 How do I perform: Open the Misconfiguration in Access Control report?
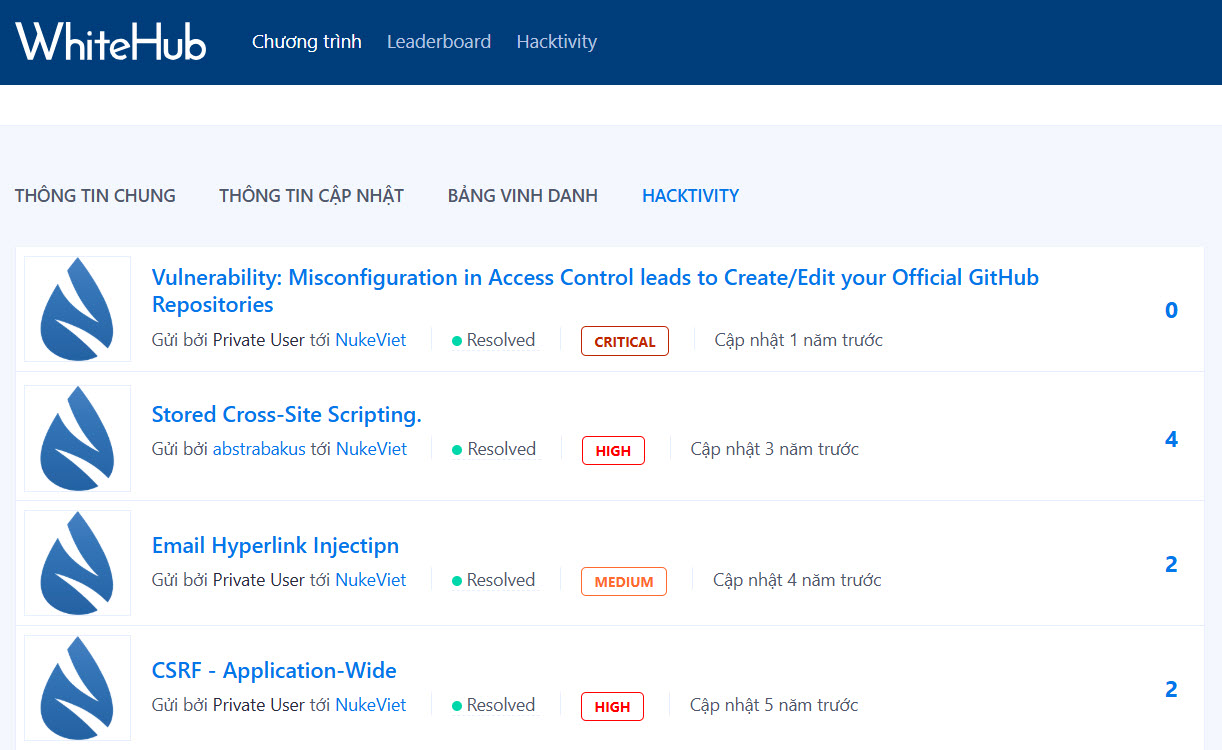pyautogui.click(x=595, y=291)
